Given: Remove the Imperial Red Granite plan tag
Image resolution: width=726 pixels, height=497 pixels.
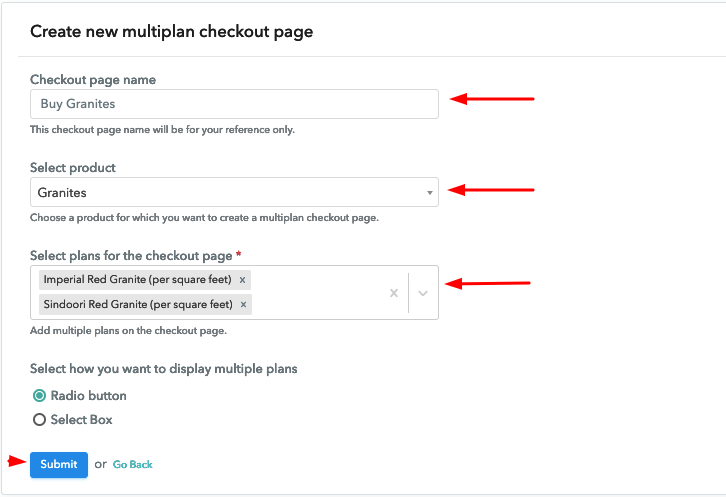Looking at the screenshot, I should pos(242,280).
